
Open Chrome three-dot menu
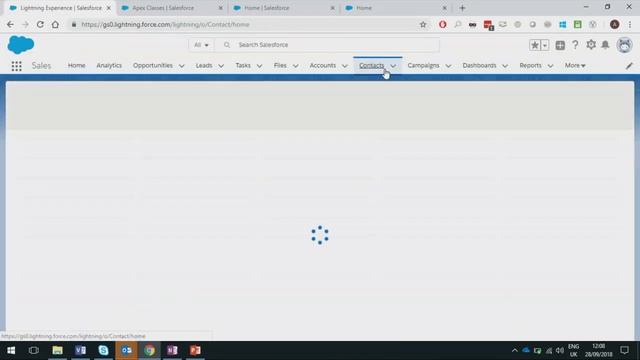click(x=630, y=24)
